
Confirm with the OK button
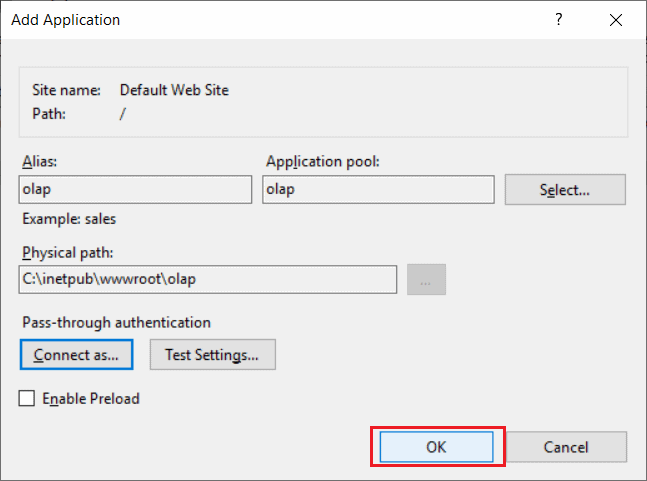coord(436,447)
